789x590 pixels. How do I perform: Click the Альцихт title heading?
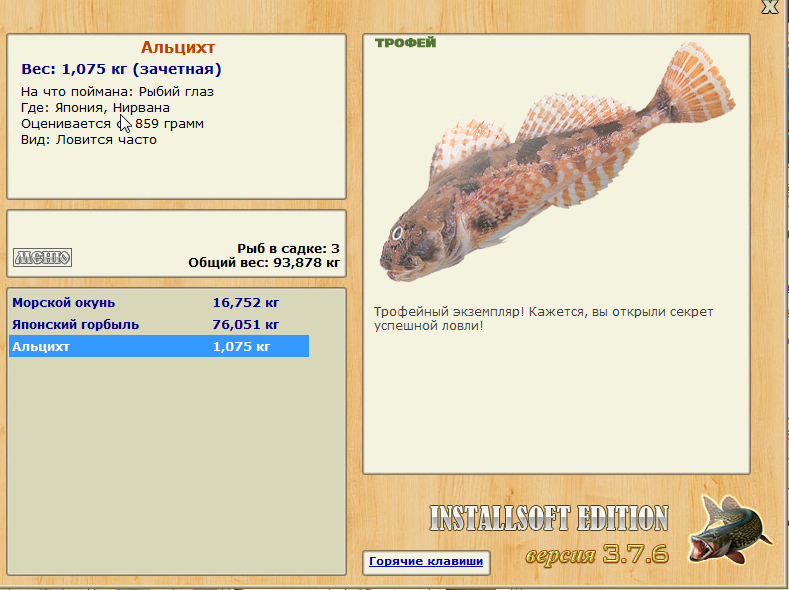tap(178, 47)
